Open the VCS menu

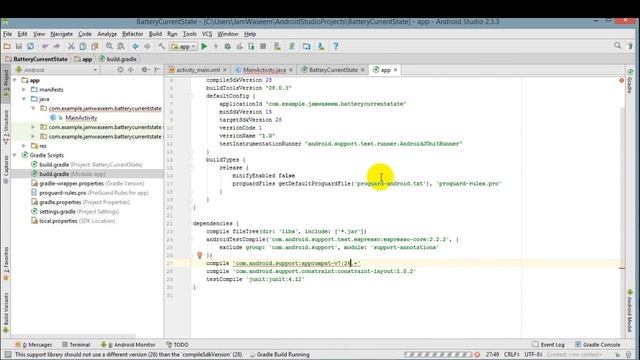(x=207, y=34)
